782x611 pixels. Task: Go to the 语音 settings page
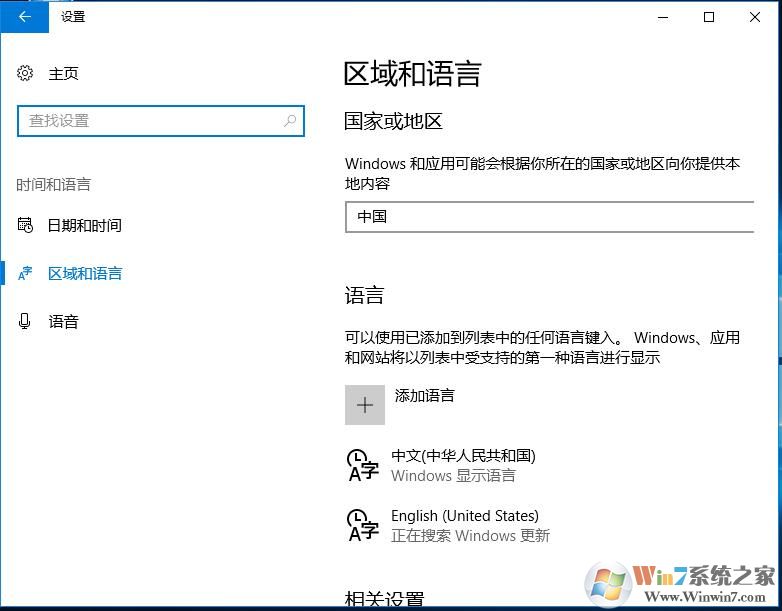coord(64,321)
